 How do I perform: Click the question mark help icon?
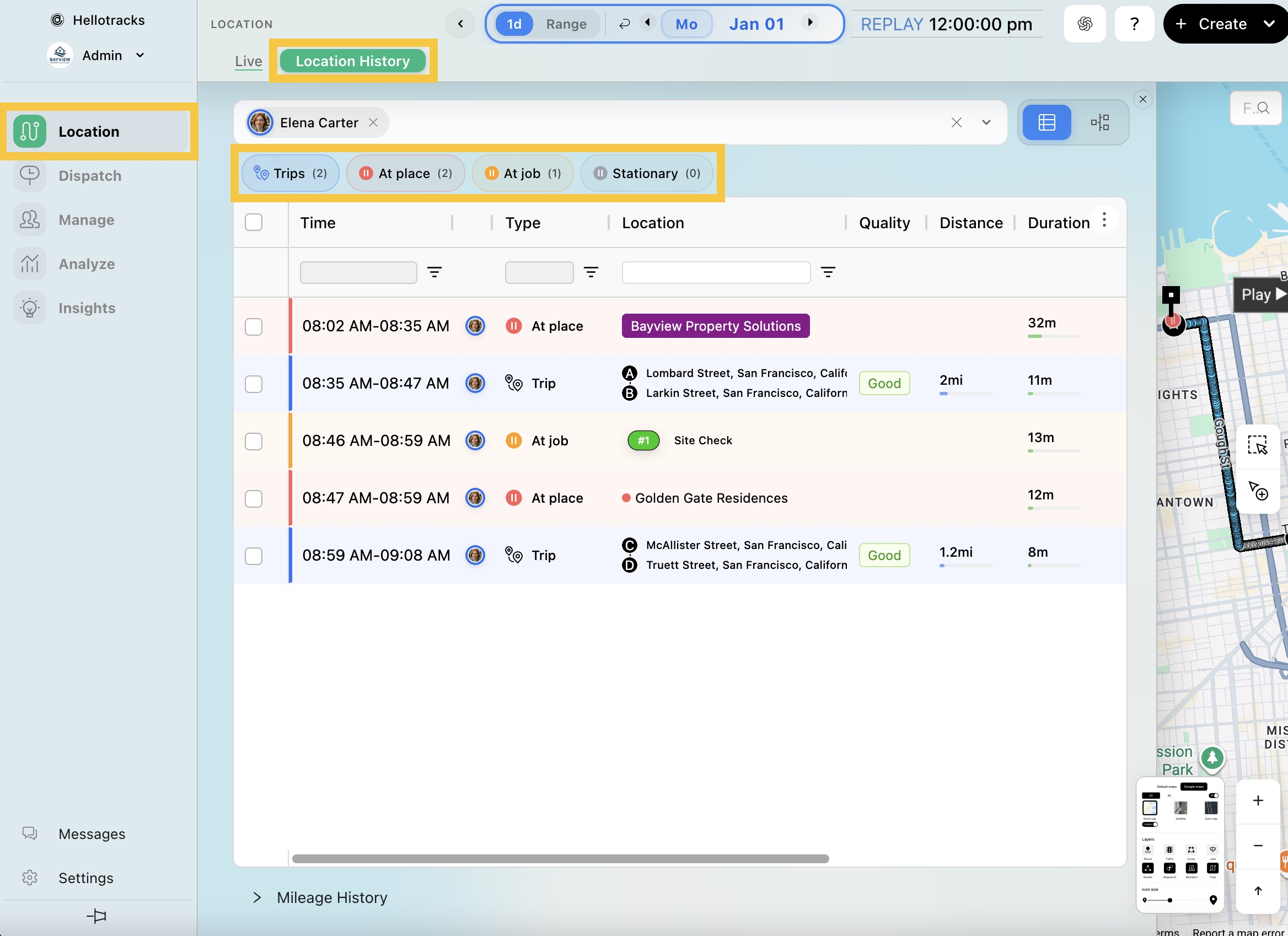[x=1134, y=24]
